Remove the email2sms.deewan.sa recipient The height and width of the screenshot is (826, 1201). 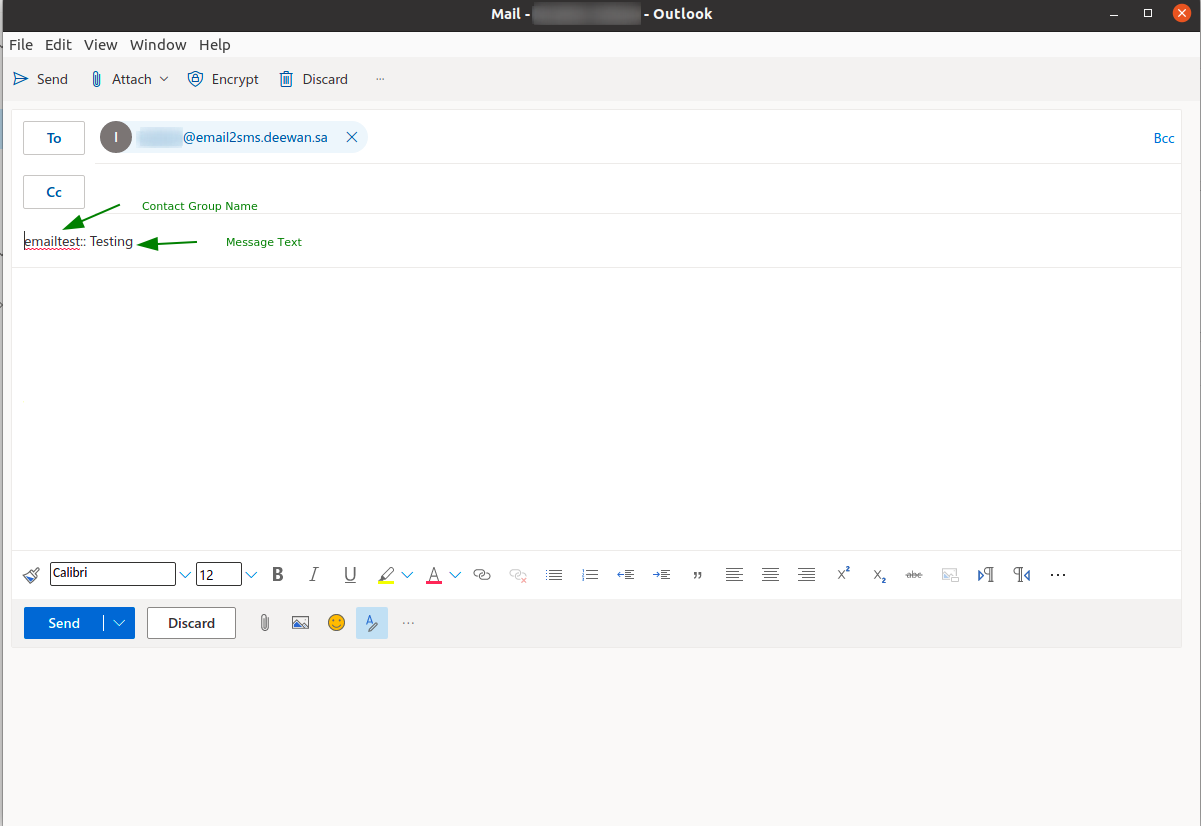(352, 138)
